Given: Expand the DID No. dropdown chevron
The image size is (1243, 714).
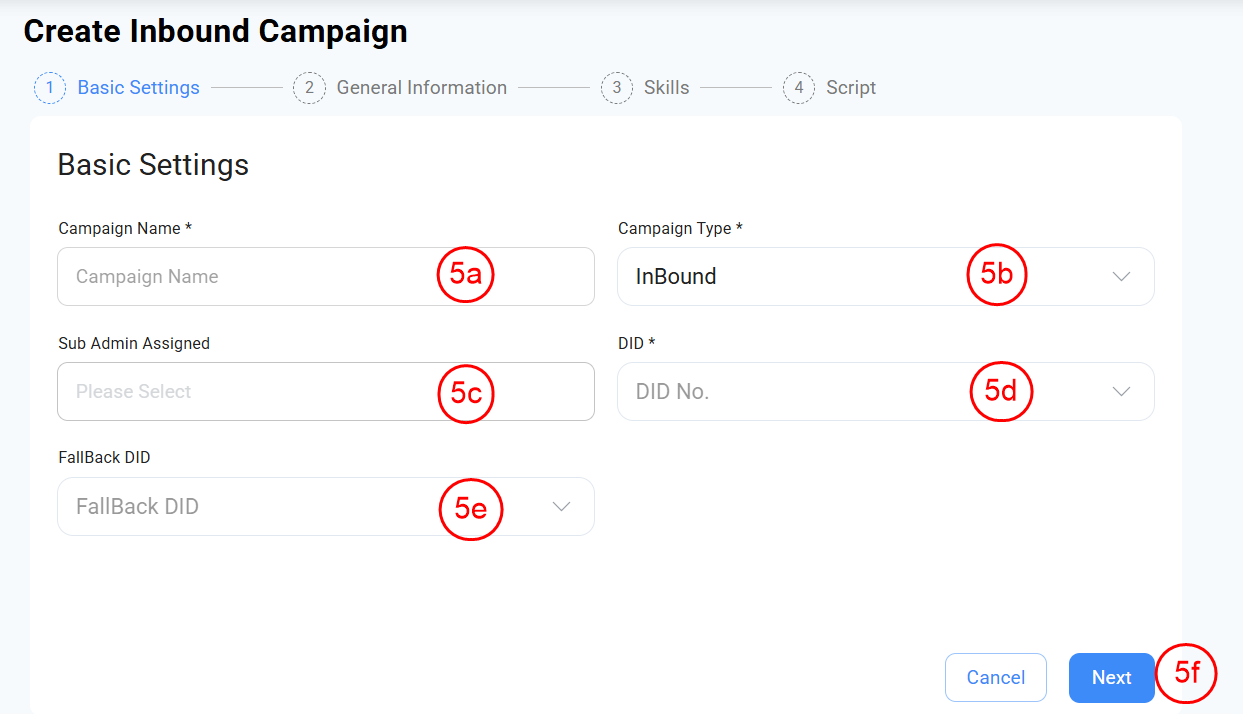Looking at the screenshot, I should click(1121, 392).
